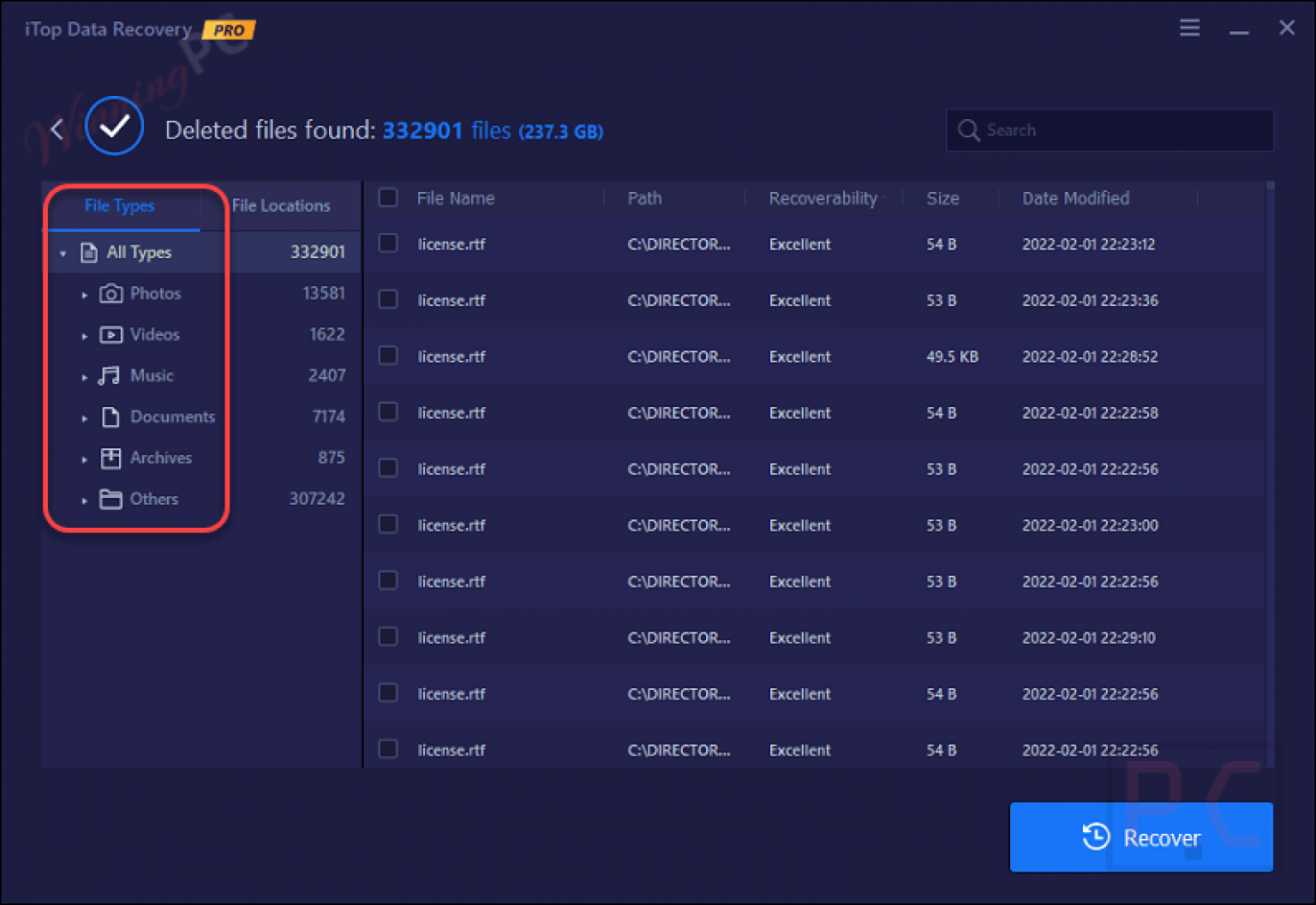Collapse the All Types tree node
Image resolution: width=1316 pixels, height=905 pixels.
[62, 253]
